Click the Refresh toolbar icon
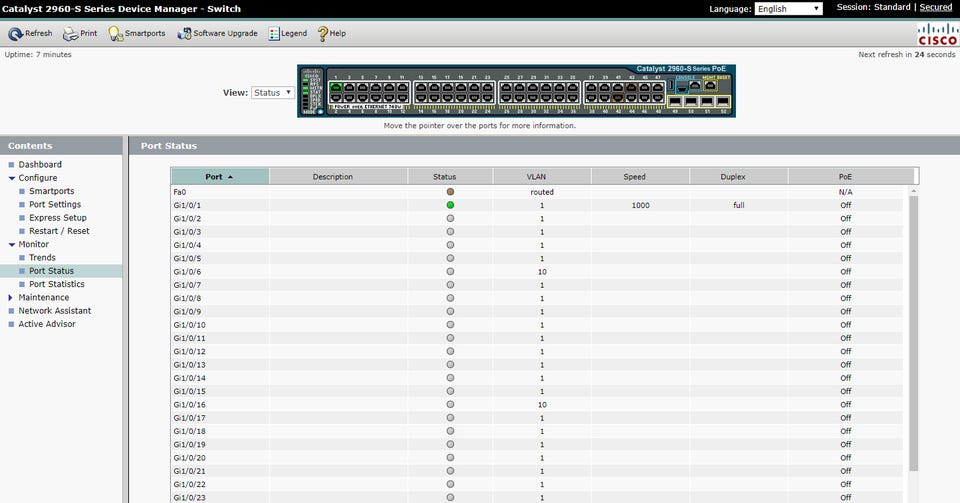 click(x=16, y=33)
